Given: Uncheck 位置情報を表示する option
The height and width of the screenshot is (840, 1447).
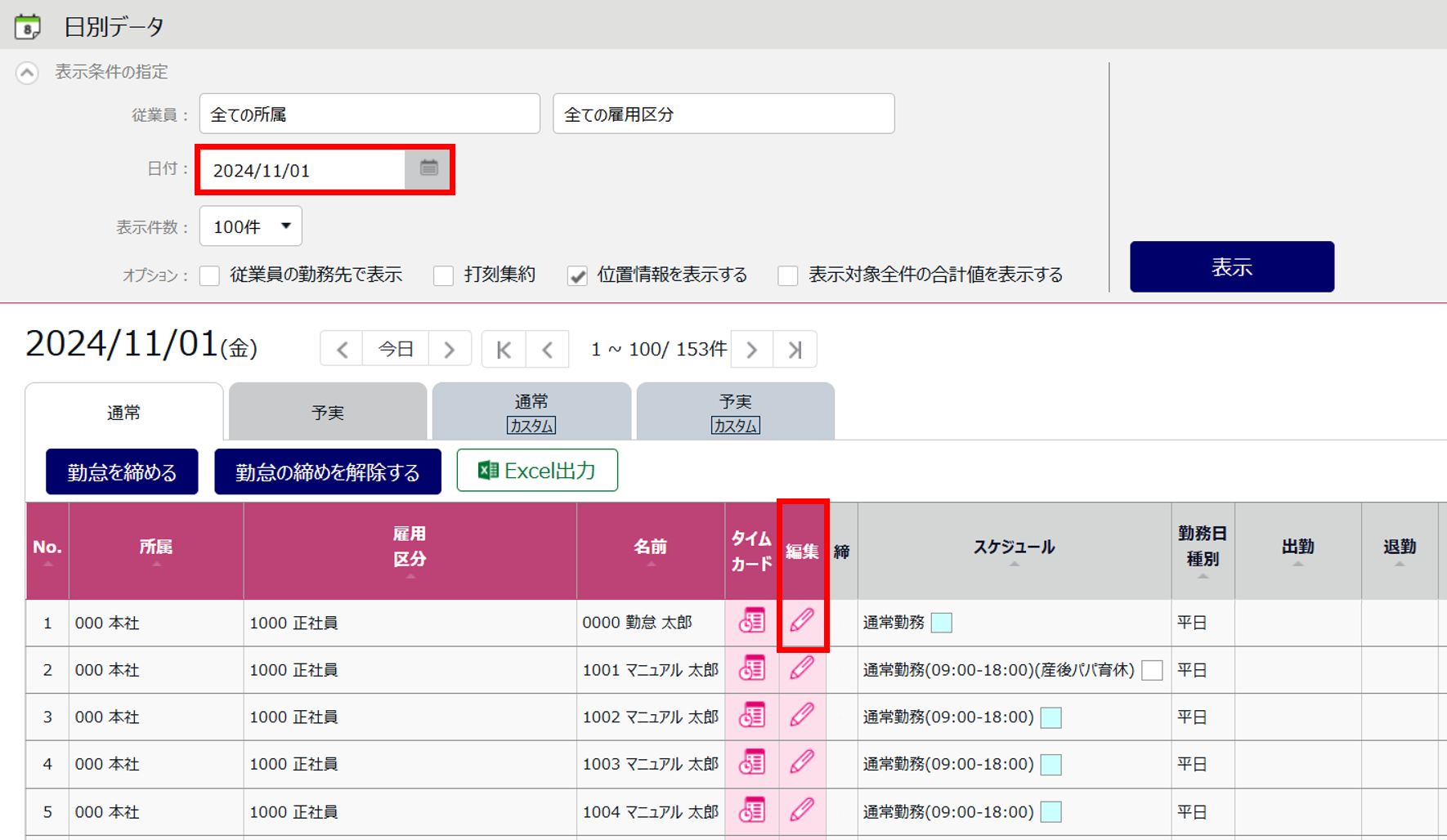Looking at the screenshot, I should point(577,275).
